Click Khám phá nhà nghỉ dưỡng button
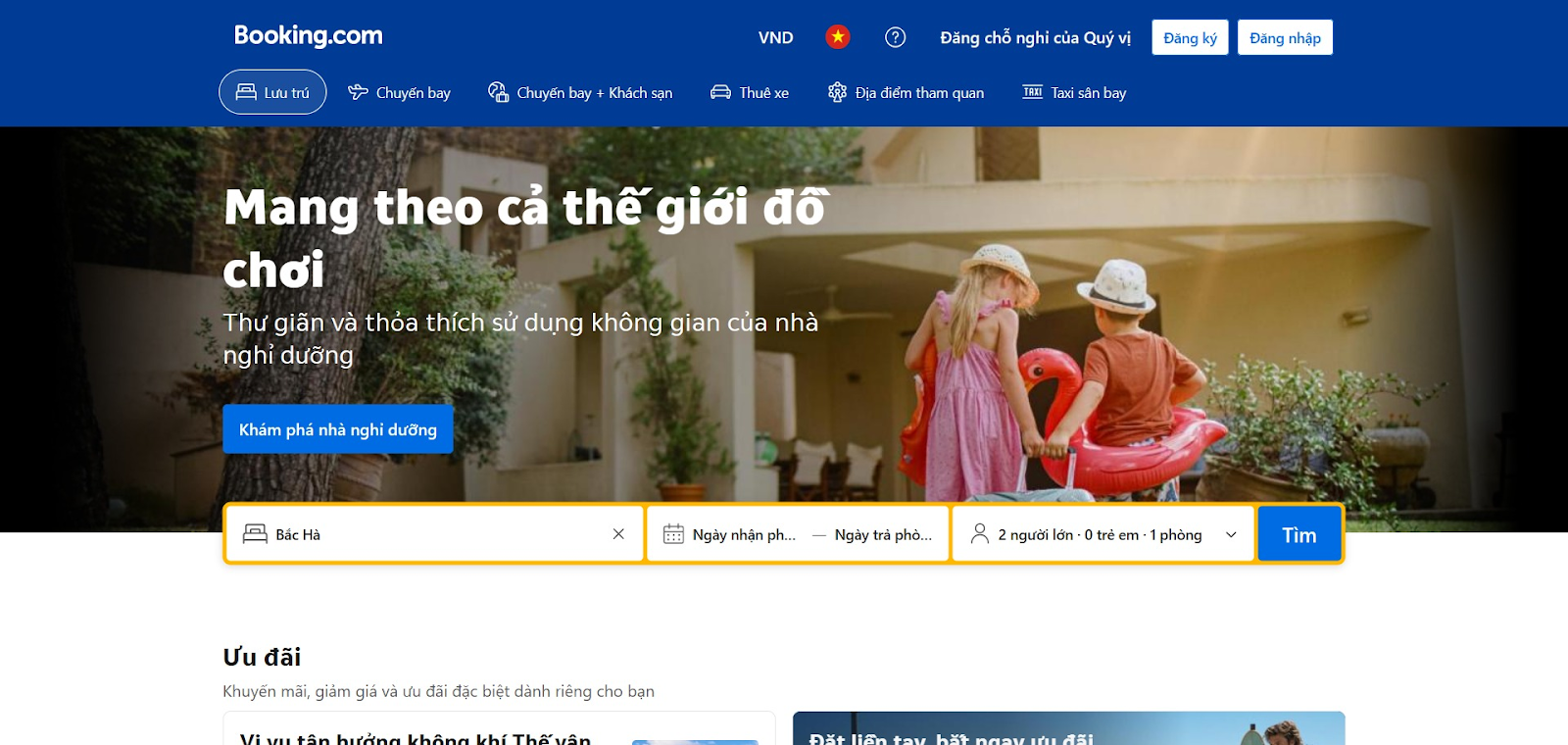1568x745 pixels. 338,429
